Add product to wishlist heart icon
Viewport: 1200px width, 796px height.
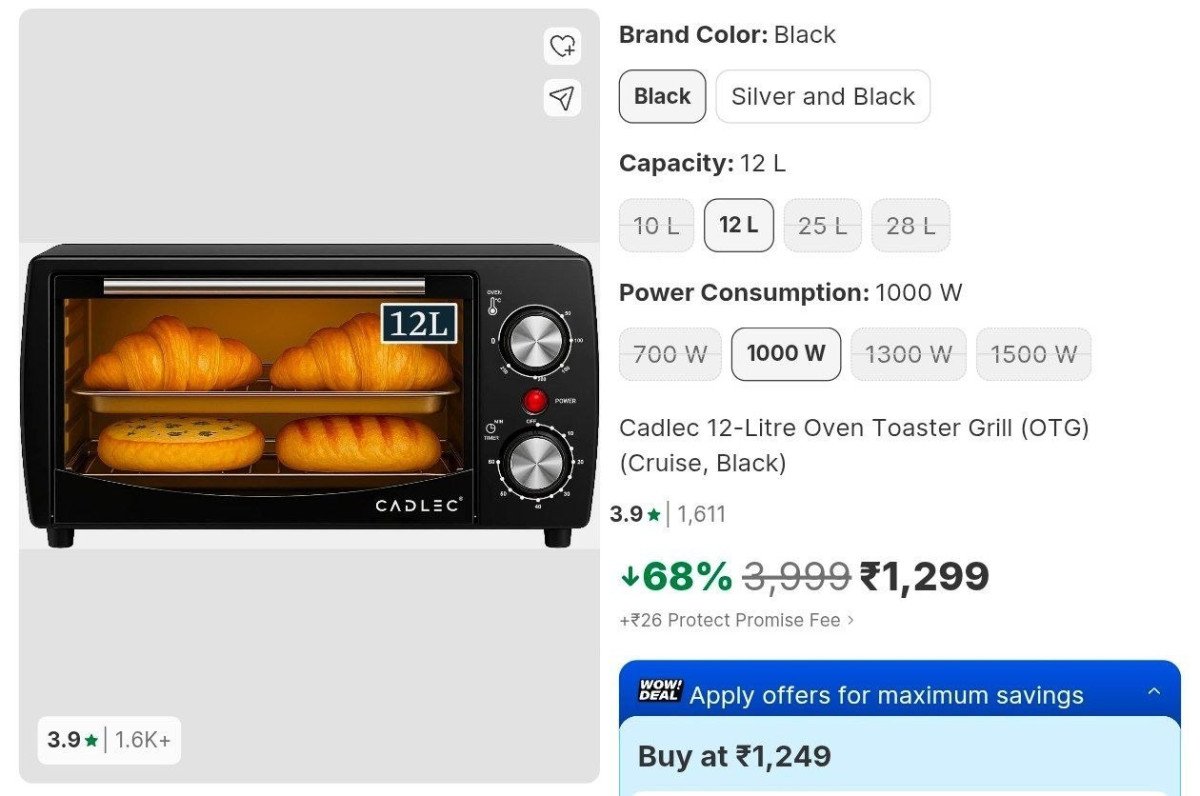[563, 46]
